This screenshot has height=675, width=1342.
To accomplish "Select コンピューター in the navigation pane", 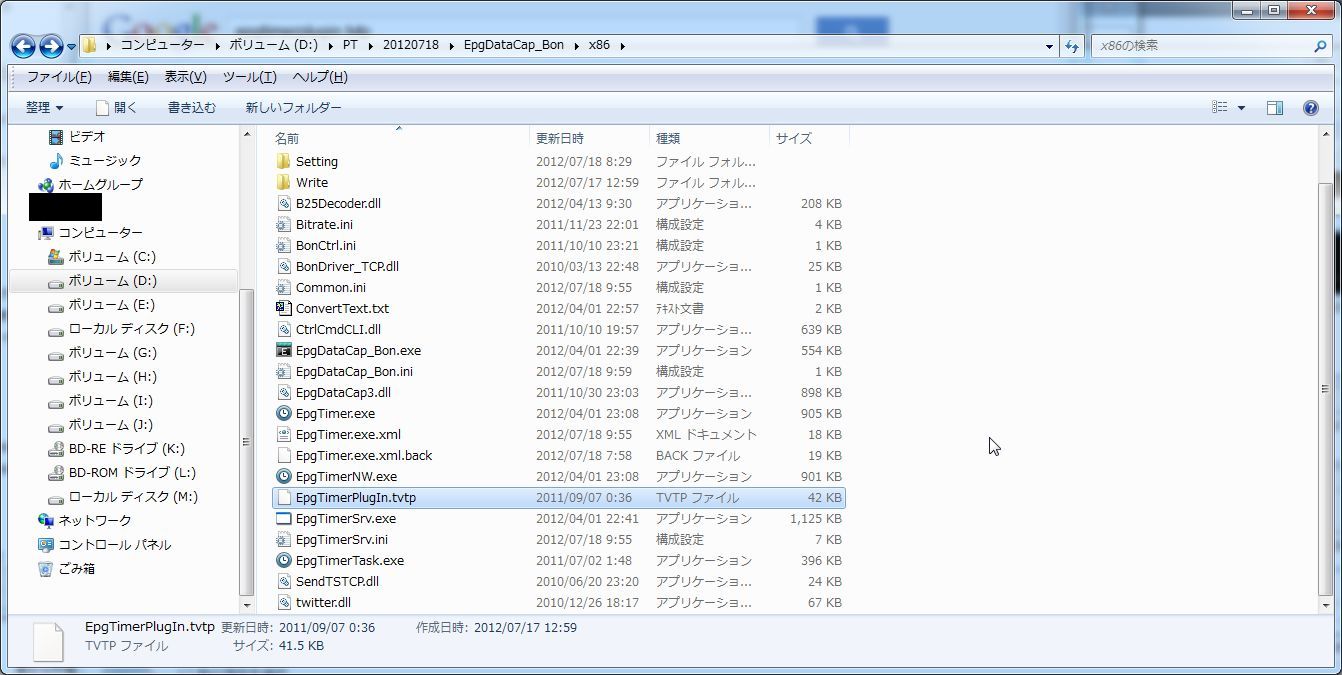I will pos(100,233).
